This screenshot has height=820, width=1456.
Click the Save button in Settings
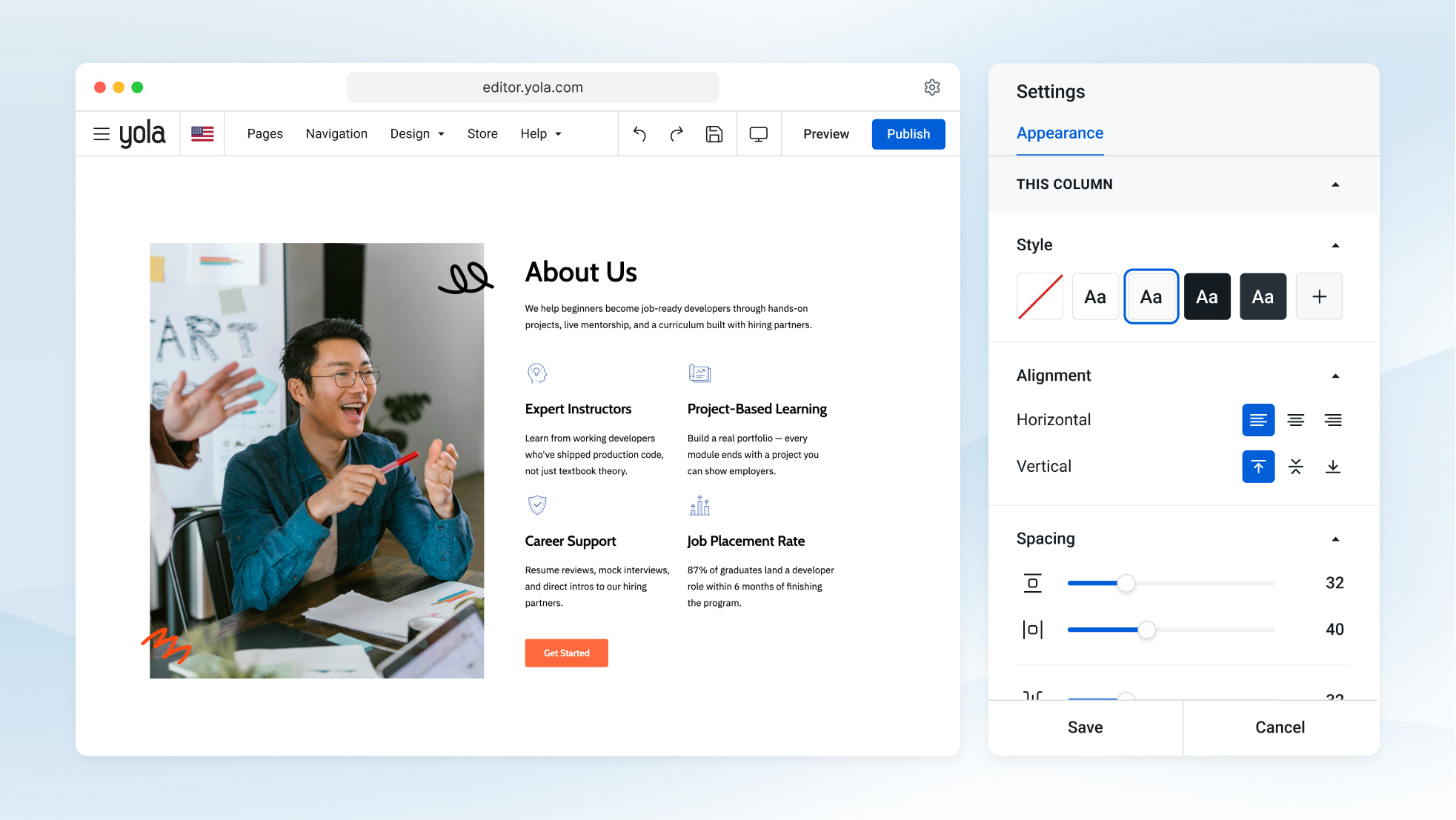pyautogui.click(x=1086, y=727)
